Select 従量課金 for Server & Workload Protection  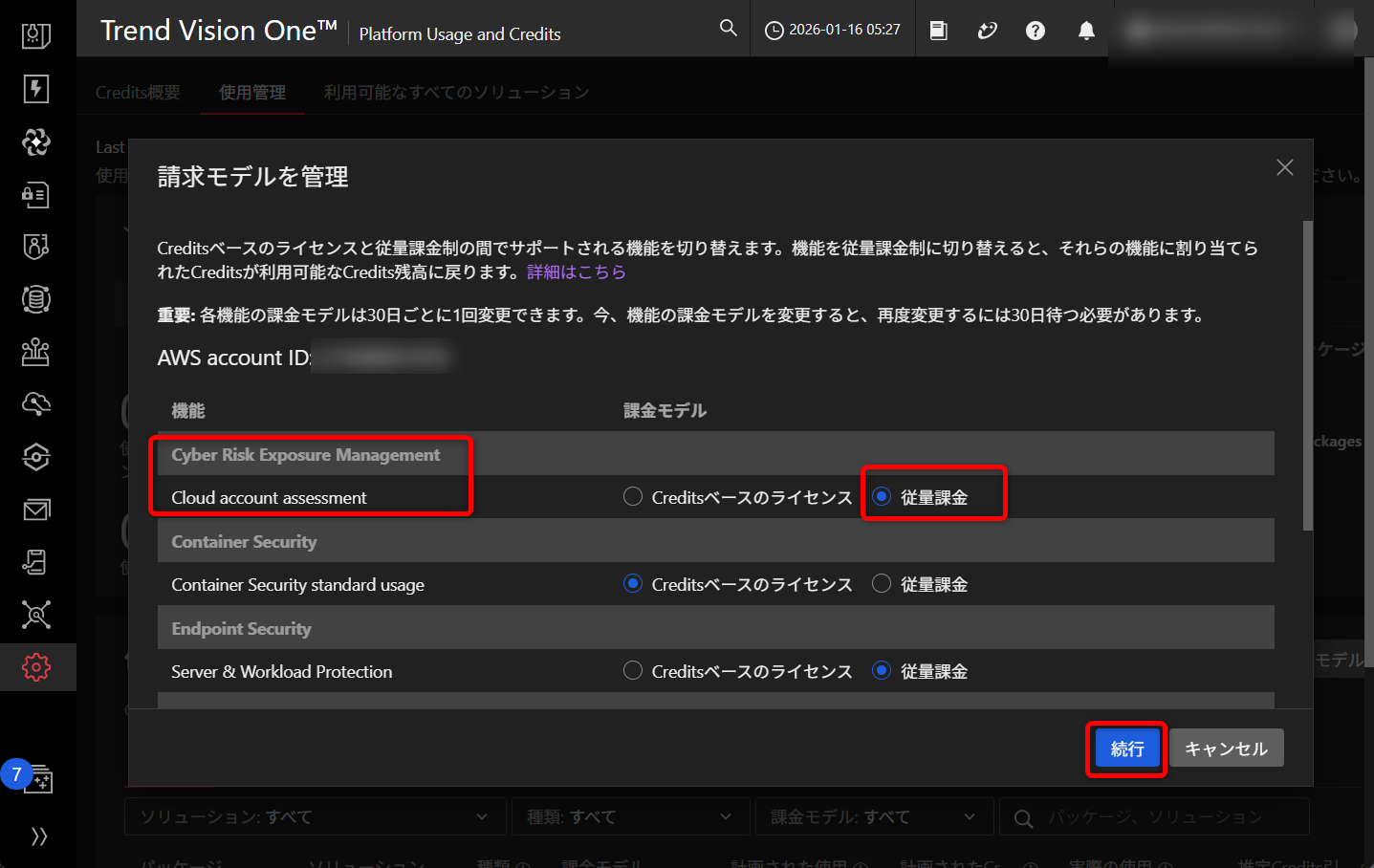pos(882,671)
